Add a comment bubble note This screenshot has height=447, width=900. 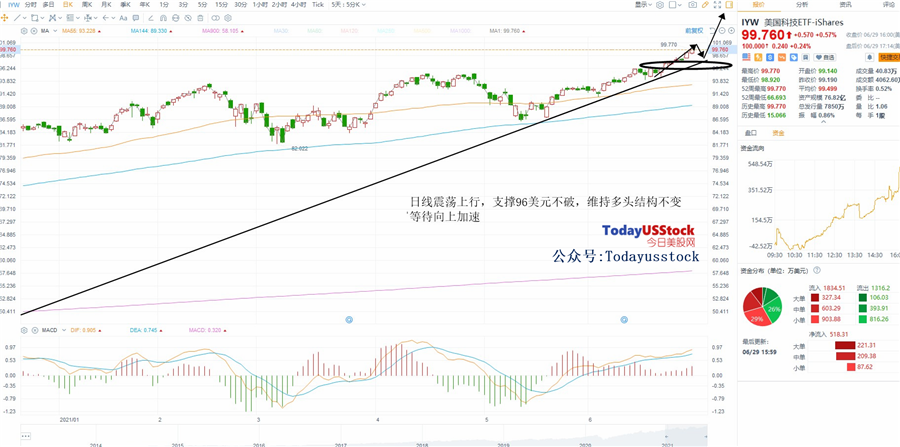tap(135, 18)
